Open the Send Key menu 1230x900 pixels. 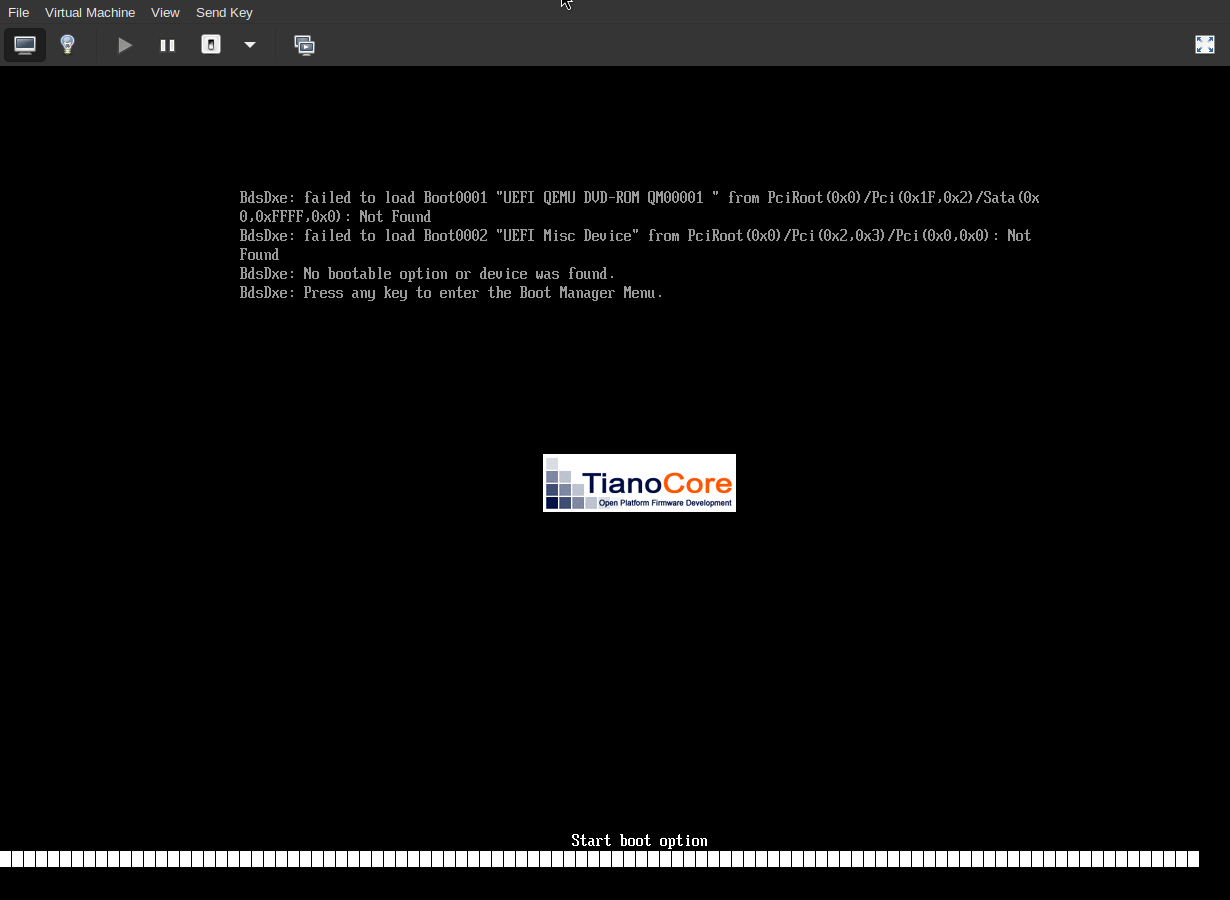click(x=224, y=12)
